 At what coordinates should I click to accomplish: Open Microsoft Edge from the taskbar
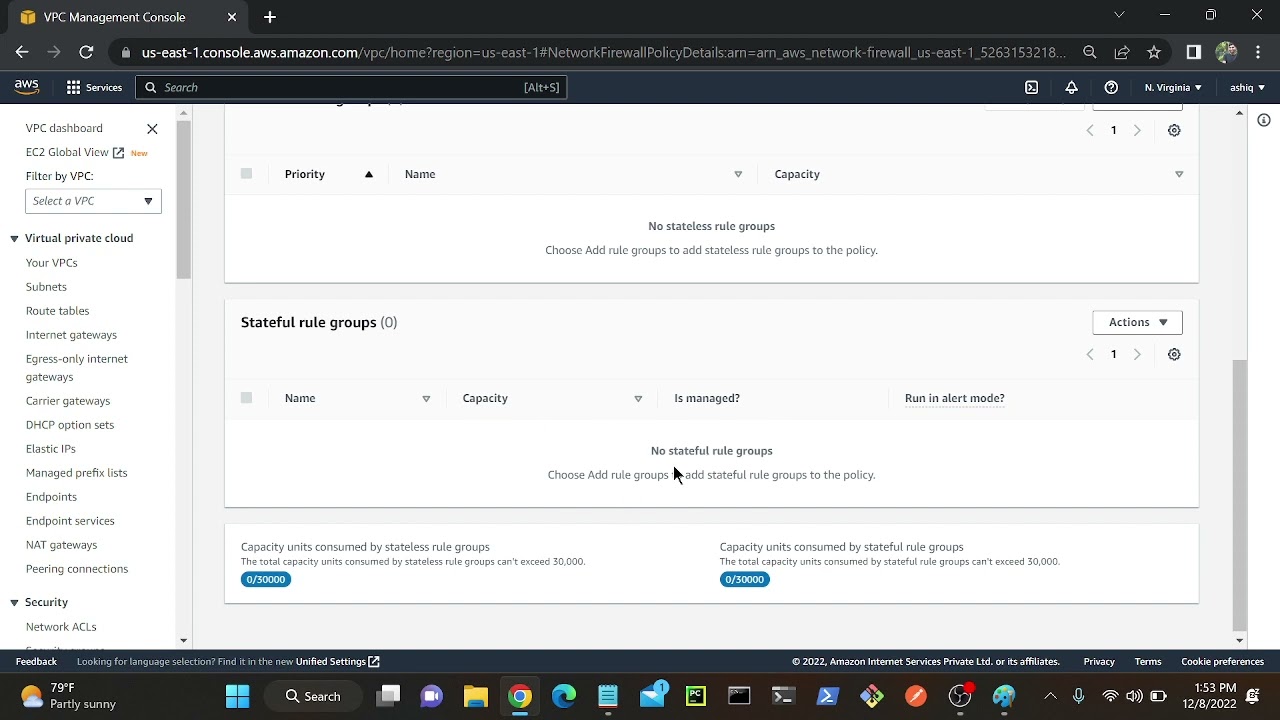pyautogui.click(x=564, y=696)
